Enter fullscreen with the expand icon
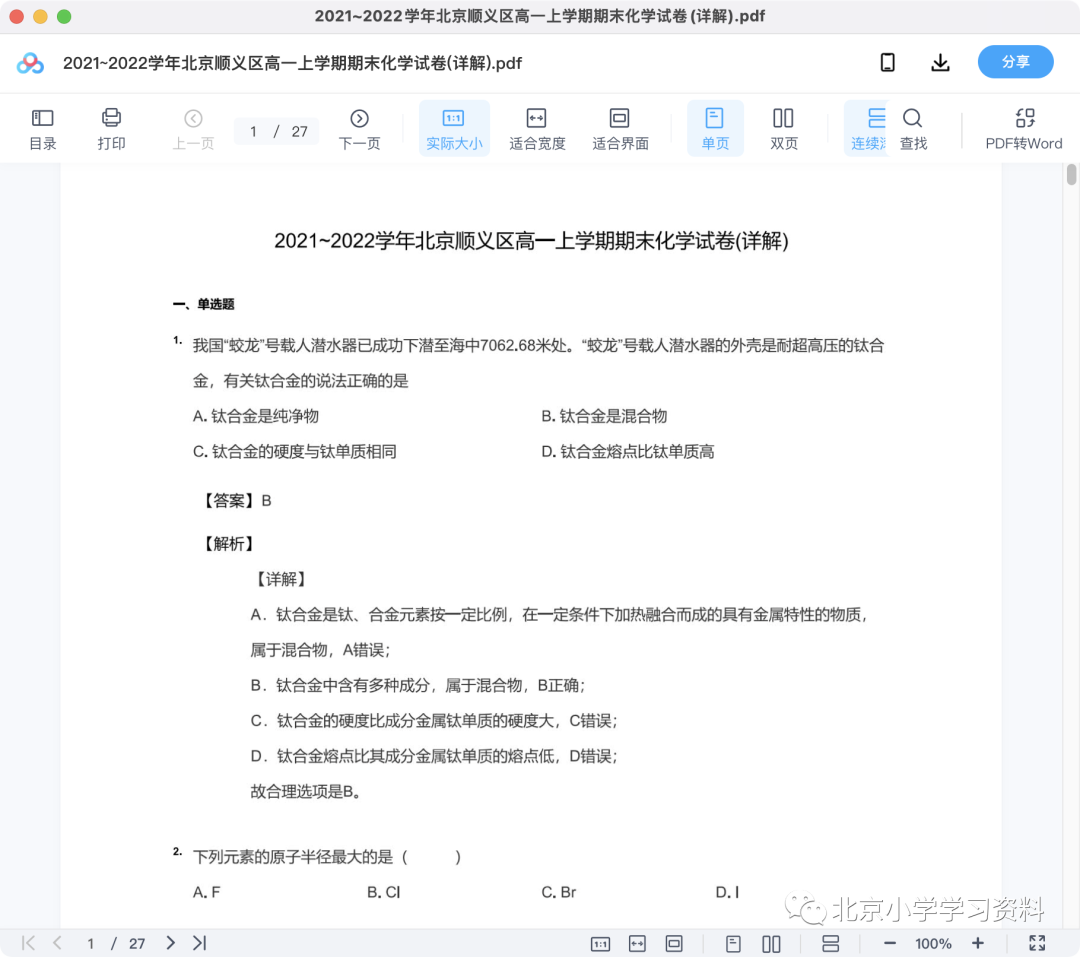This screenshot has height=957, width=1080. pos(1037,943)
